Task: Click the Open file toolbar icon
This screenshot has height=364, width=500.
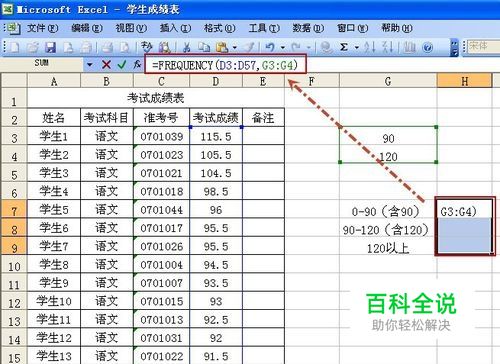Action: pos(32,47)
